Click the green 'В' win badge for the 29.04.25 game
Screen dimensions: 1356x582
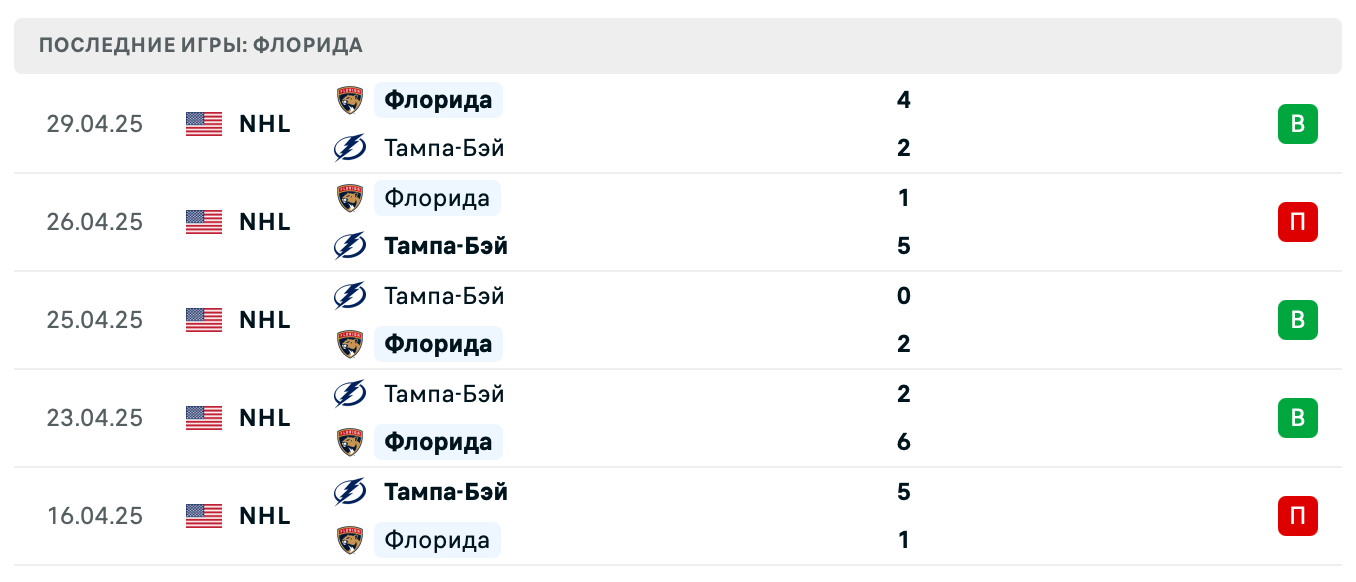1298,124
